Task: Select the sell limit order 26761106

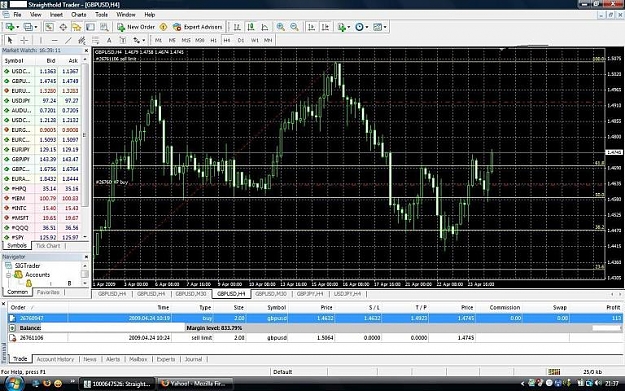Action: coord(315,338)
